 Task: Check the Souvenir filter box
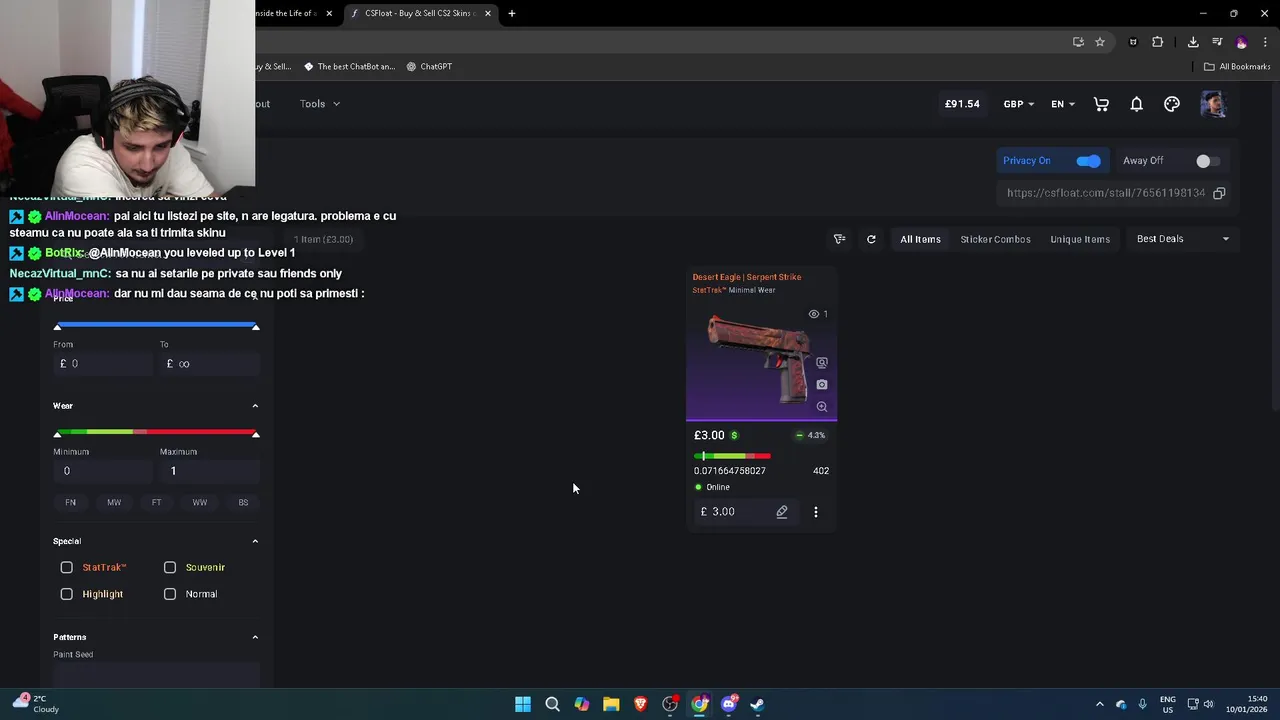pyautogui.click(x=170, y=567)
